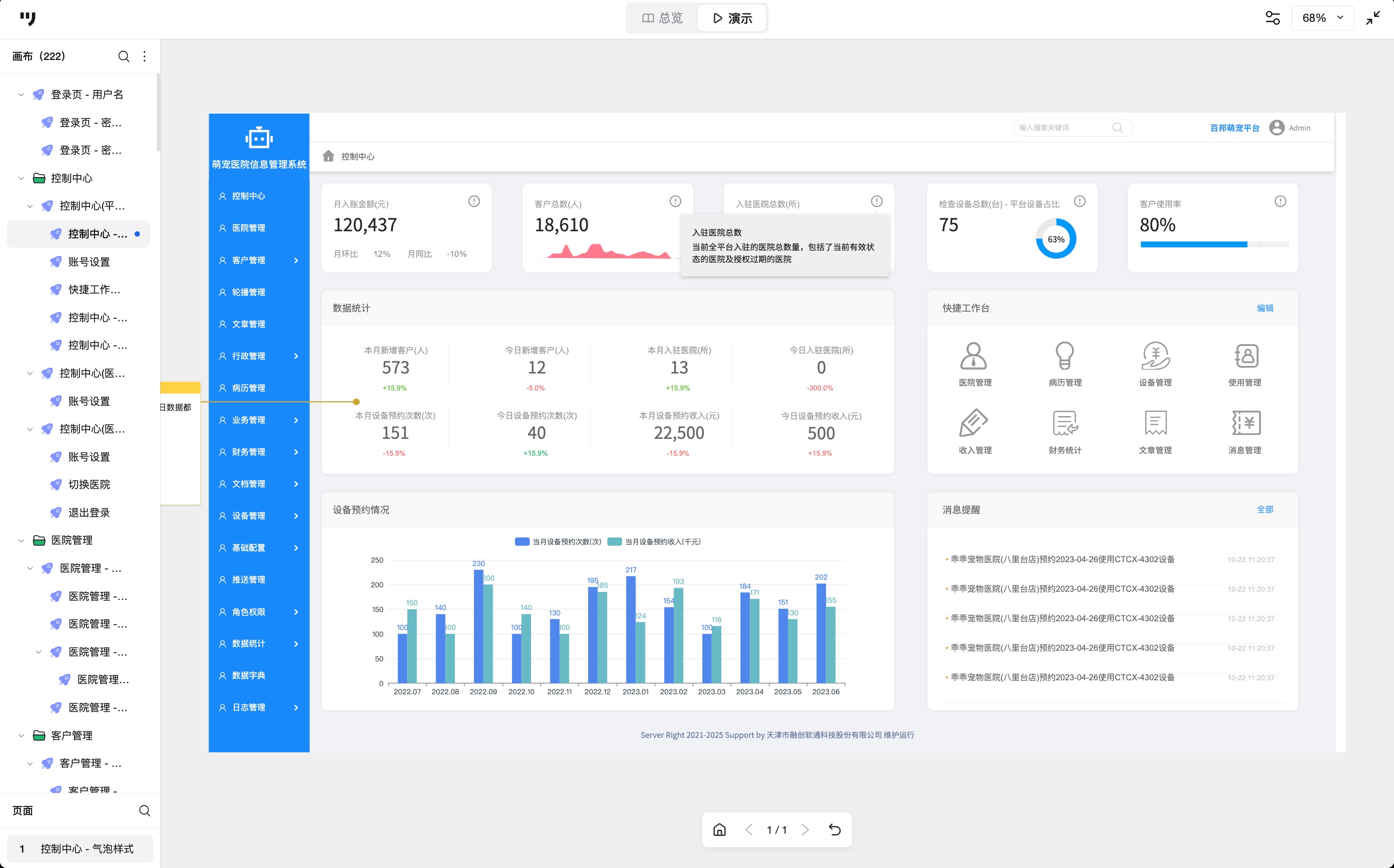
Task: Toggle the blue monthly booking count legend
Action: (522, 541)
